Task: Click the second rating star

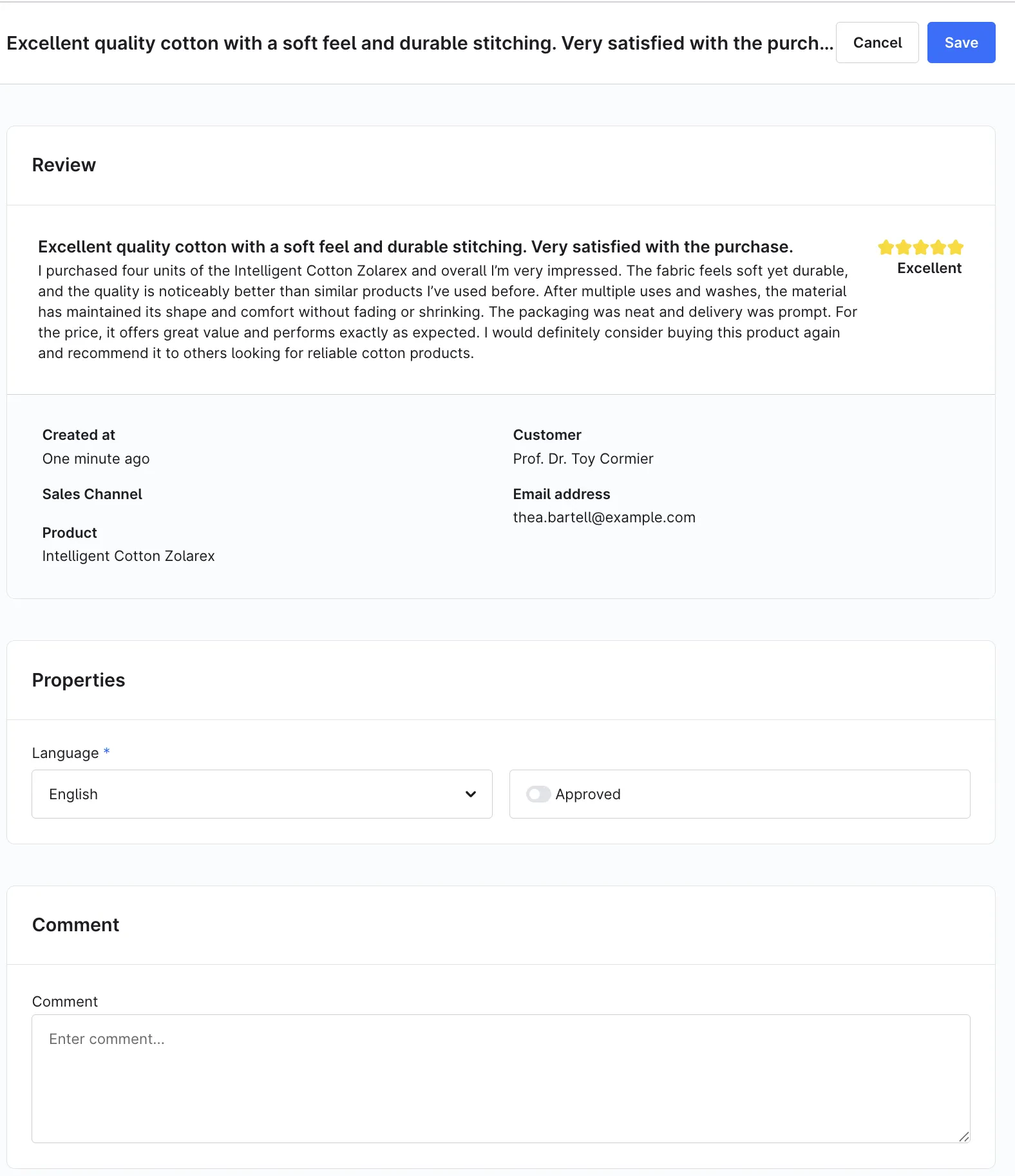Action: [904, 247]
